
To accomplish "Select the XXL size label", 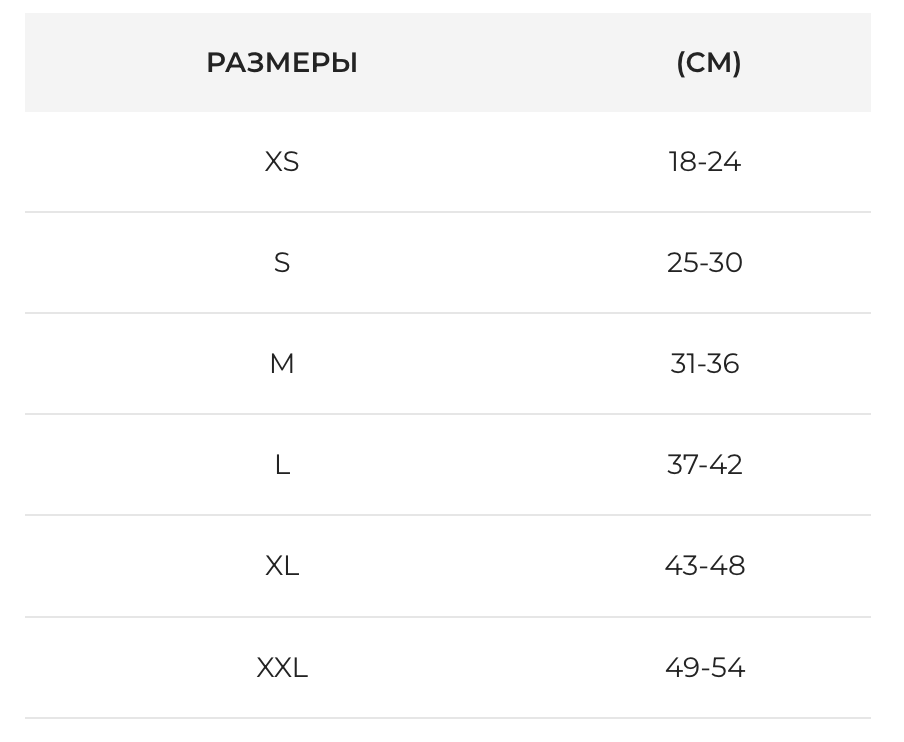I will tap(282, 667).
